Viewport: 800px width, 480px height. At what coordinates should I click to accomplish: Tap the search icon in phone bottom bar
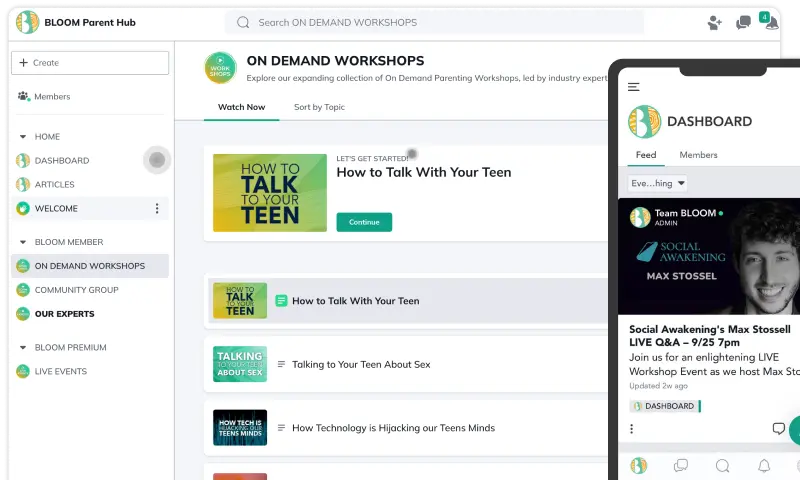pyautogui.click(x=722, y=465)
